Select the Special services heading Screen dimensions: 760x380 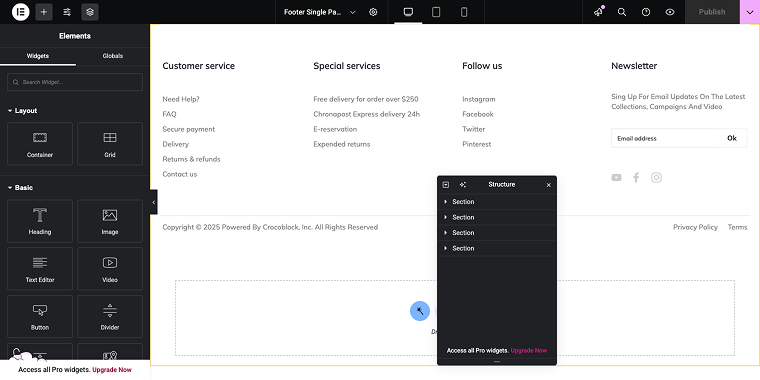(347, 66)
